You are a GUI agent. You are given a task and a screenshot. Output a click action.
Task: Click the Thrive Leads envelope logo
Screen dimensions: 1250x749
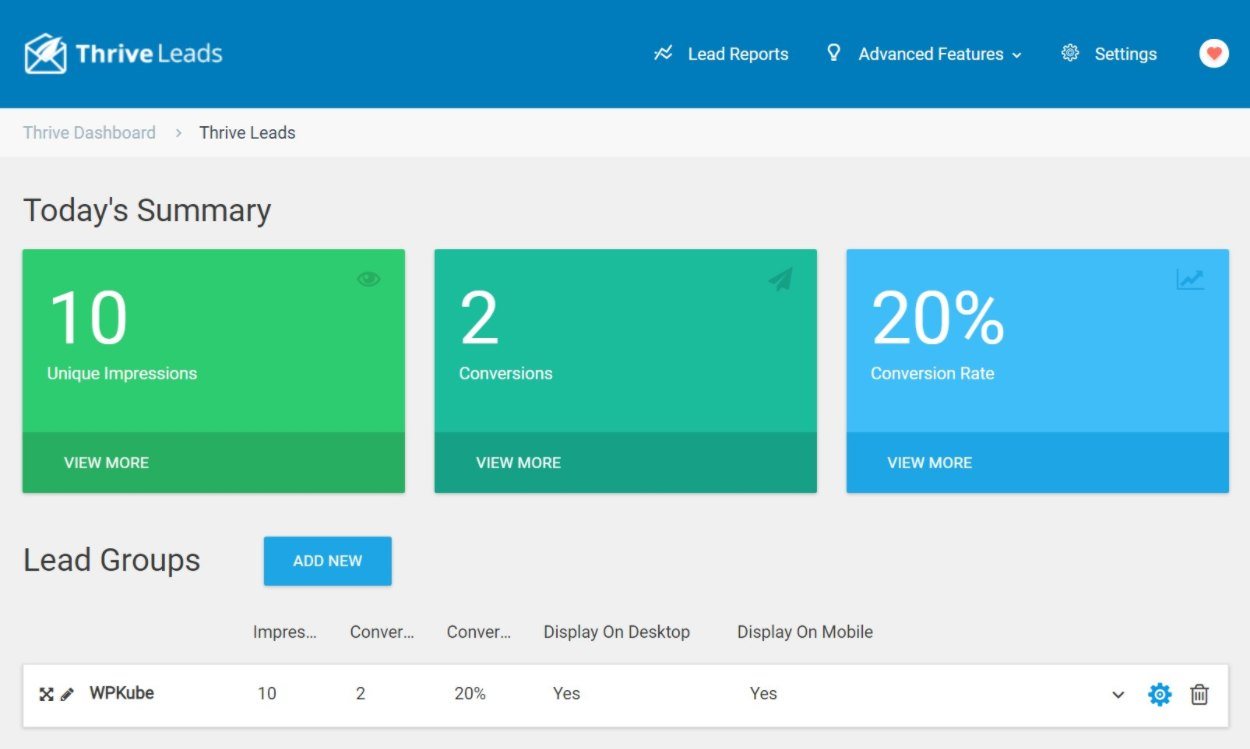click(45, 54)
